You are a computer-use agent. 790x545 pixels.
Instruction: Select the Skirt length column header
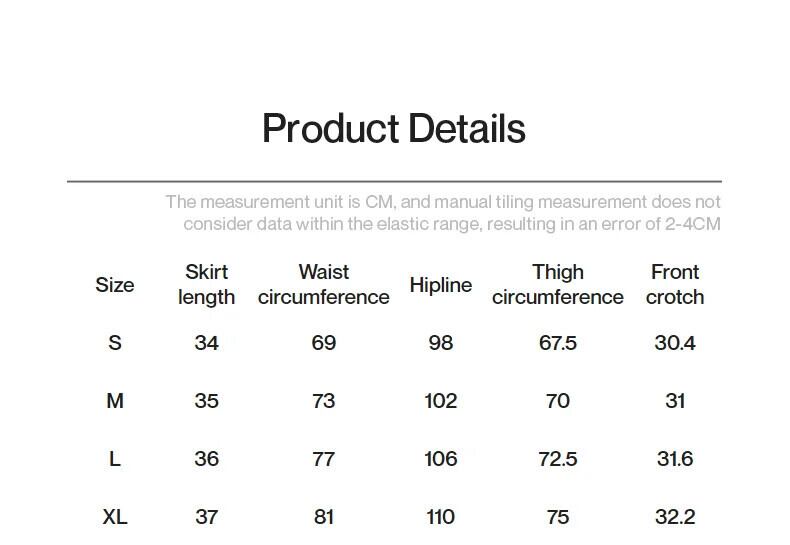[207, 285]
